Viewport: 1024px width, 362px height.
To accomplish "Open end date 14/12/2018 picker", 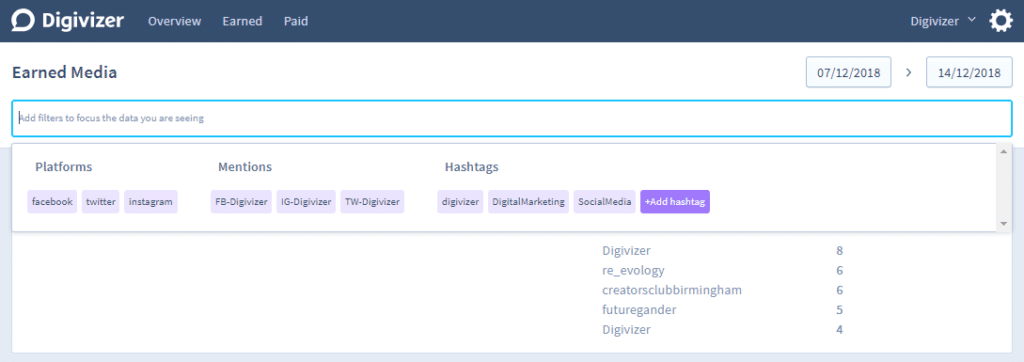I will click(x=969, y=73).
